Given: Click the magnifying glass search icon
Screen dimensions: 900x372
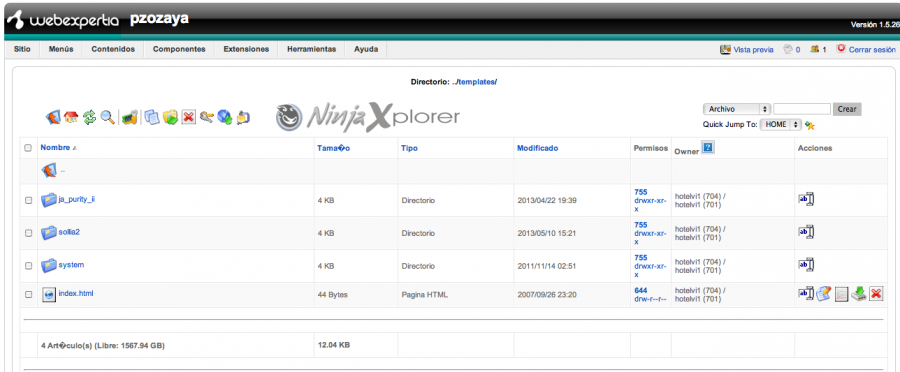Looking at the screenshot, I should tap(107, 117).
